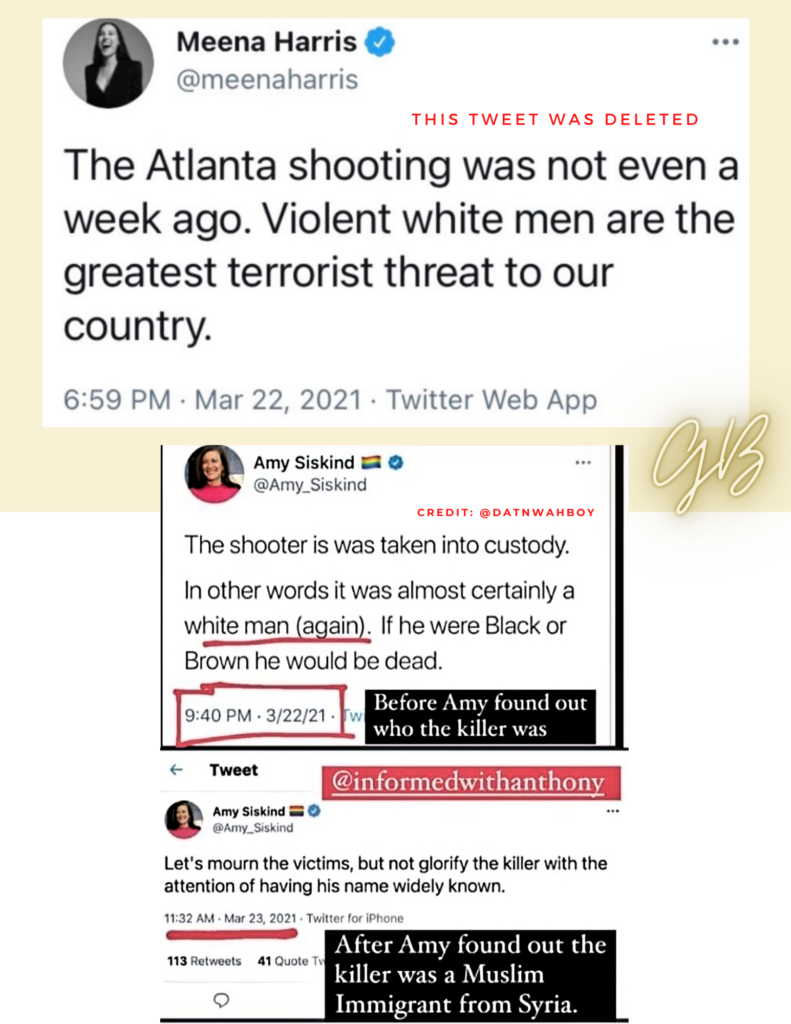
Task: Click Amy Siskind avatar in first tweet
Action: coord(214,474)
